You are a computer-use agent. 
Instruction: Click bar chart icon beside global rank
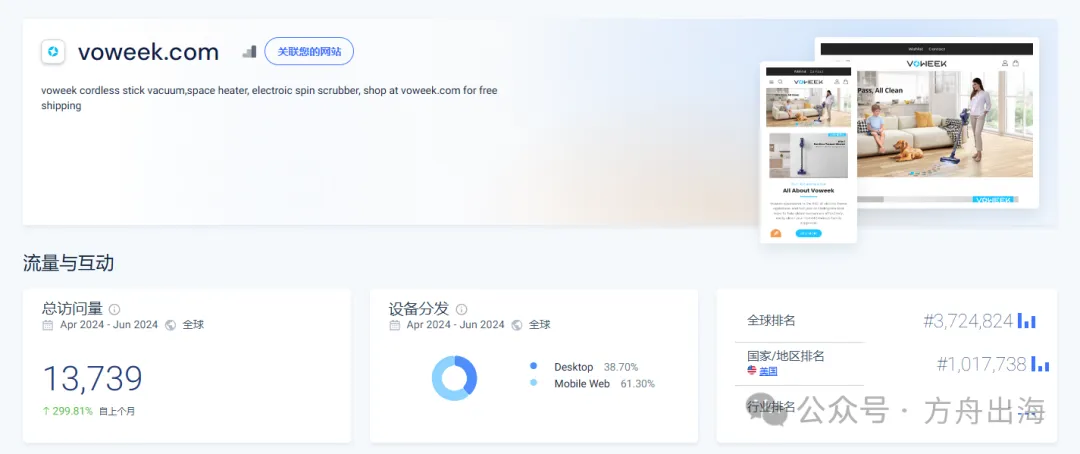click(x=1027, y=320)
